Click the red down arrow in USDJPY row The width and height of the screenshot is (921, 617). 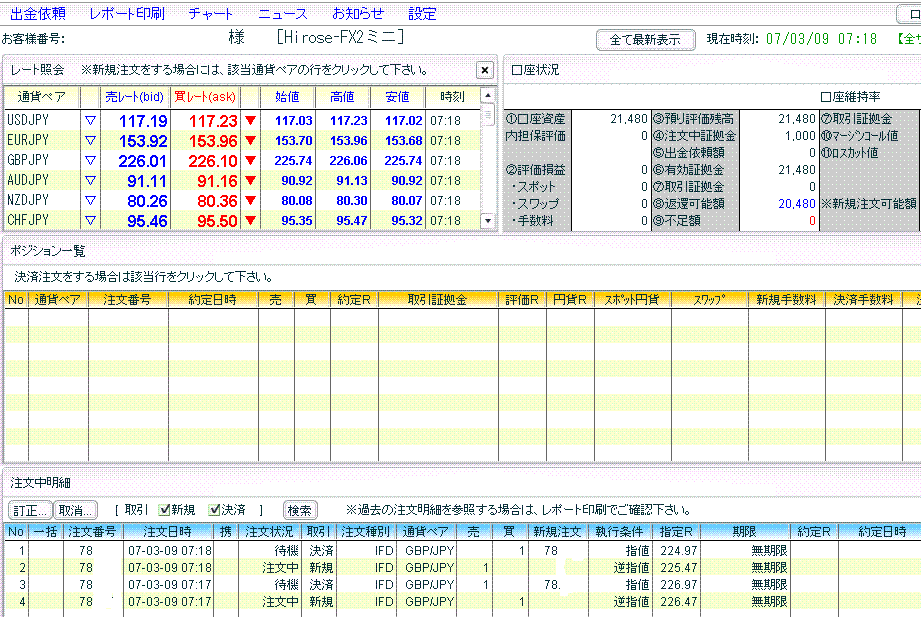[250, 121]
